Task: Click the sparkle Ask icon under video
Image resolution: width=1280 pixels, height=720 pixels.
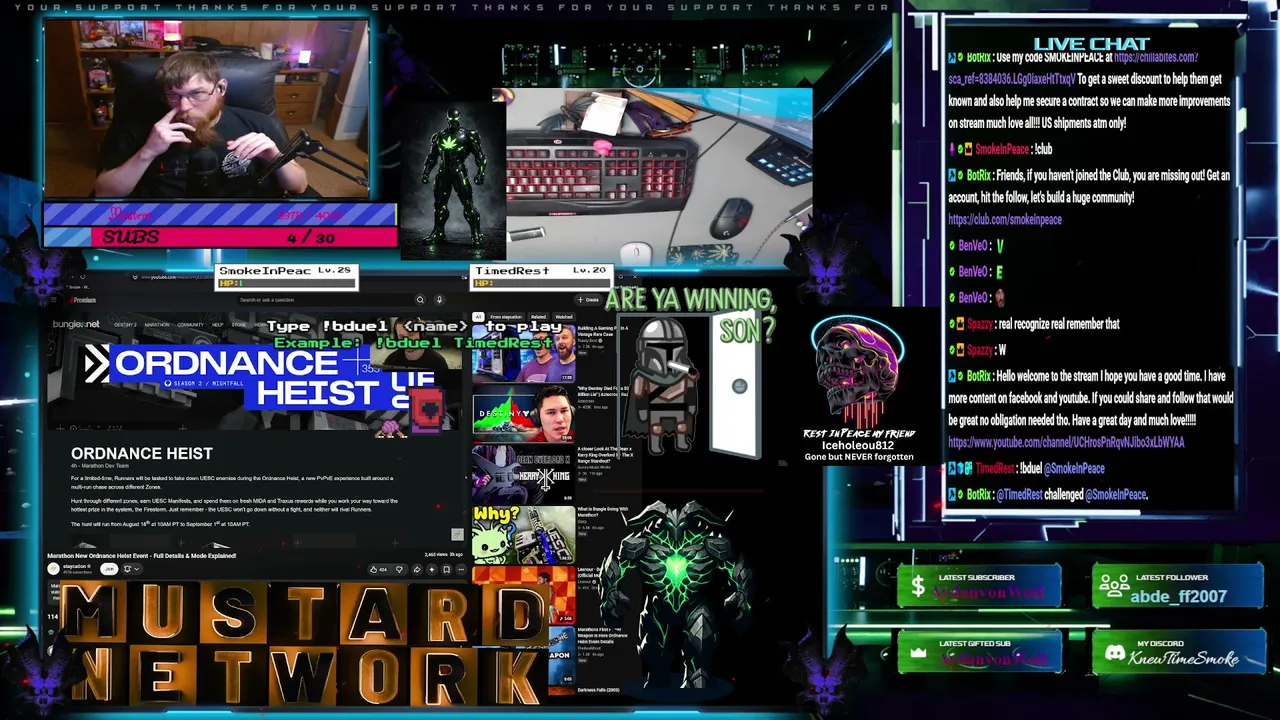Action: coord(432,569)
